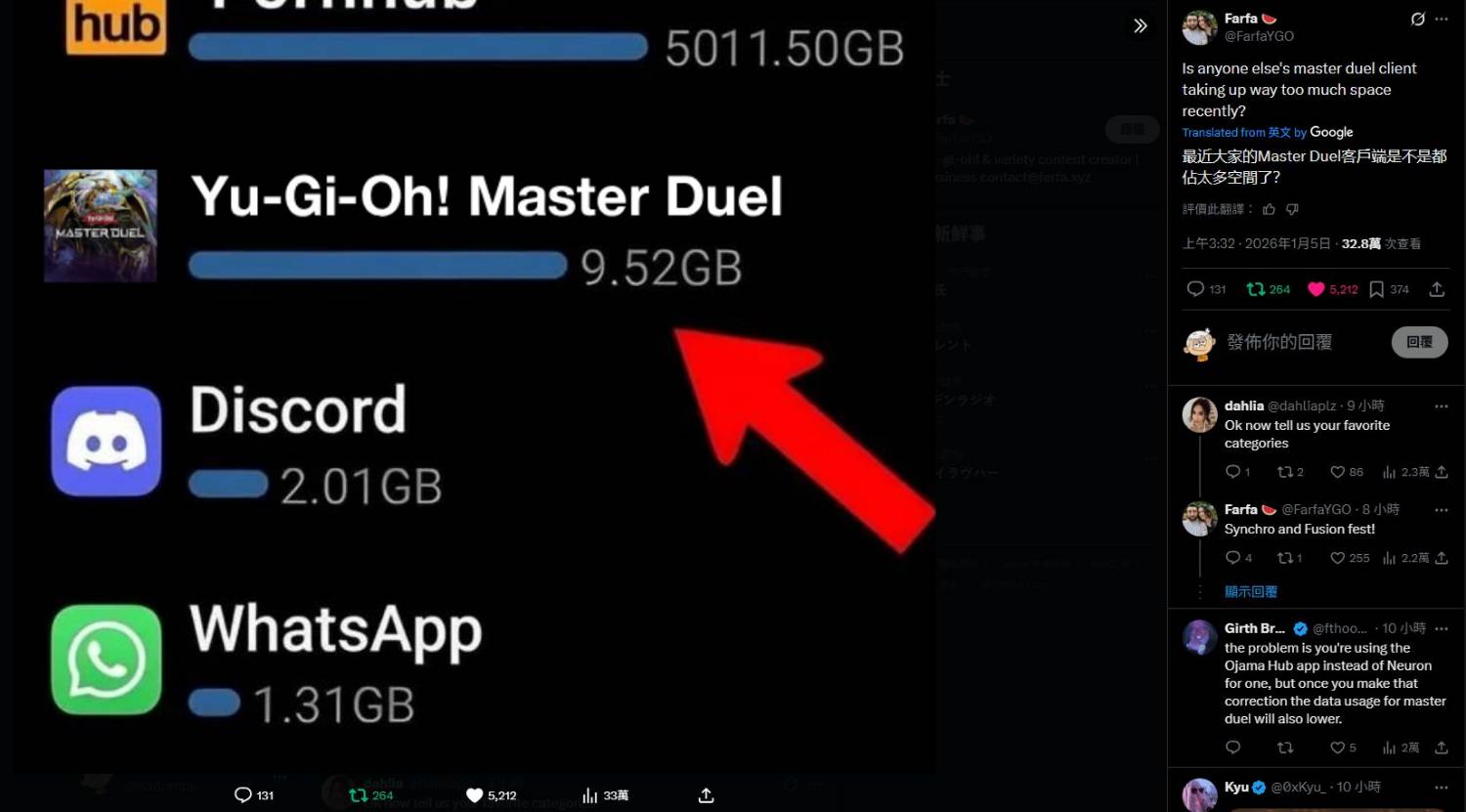Like the main post showing 5,212 likes
This screenshot has width=1466, height=812.
pos(1315,289)
